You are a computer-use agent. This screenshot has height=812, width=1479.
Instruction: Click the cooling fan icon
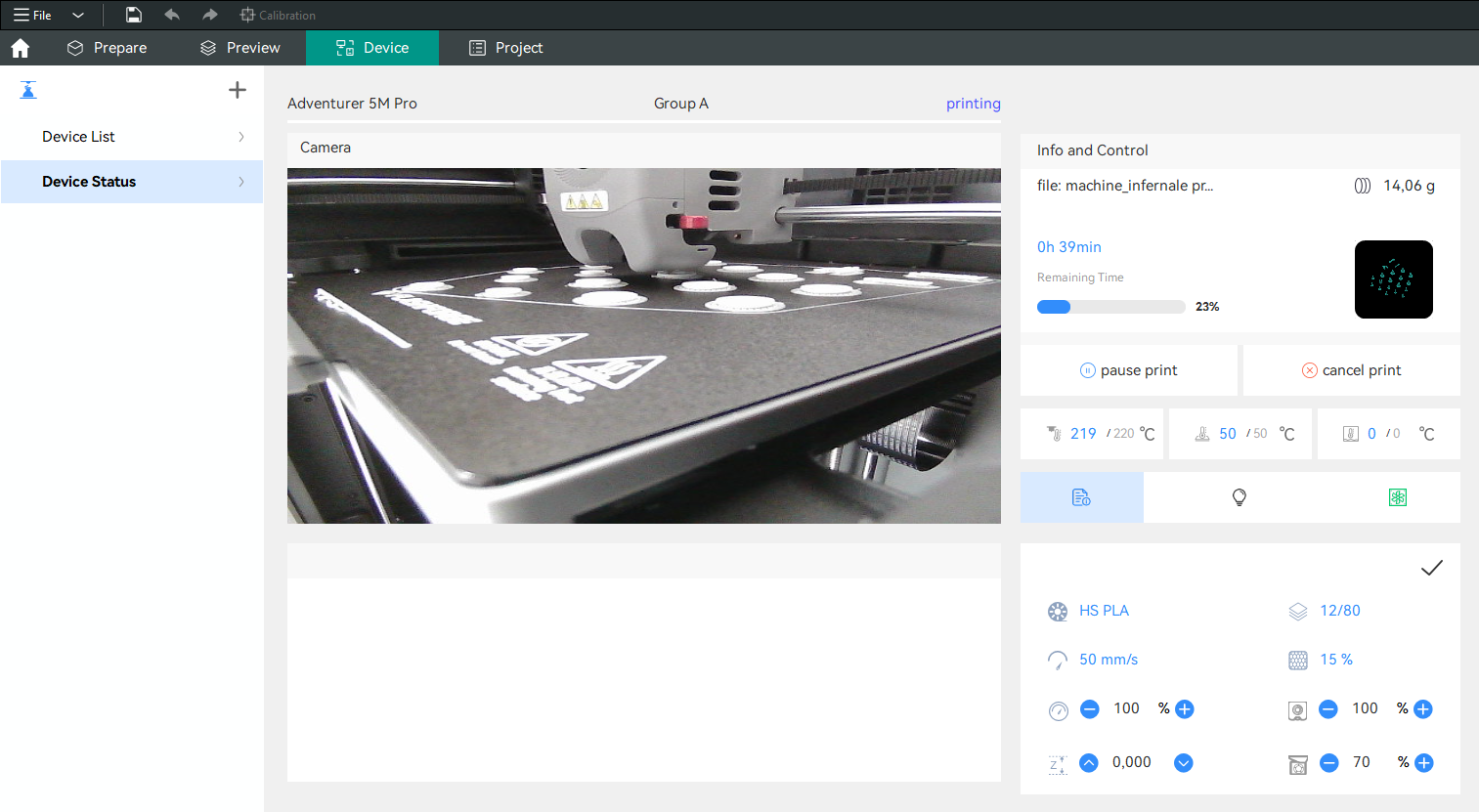[x=1298, y=711]
